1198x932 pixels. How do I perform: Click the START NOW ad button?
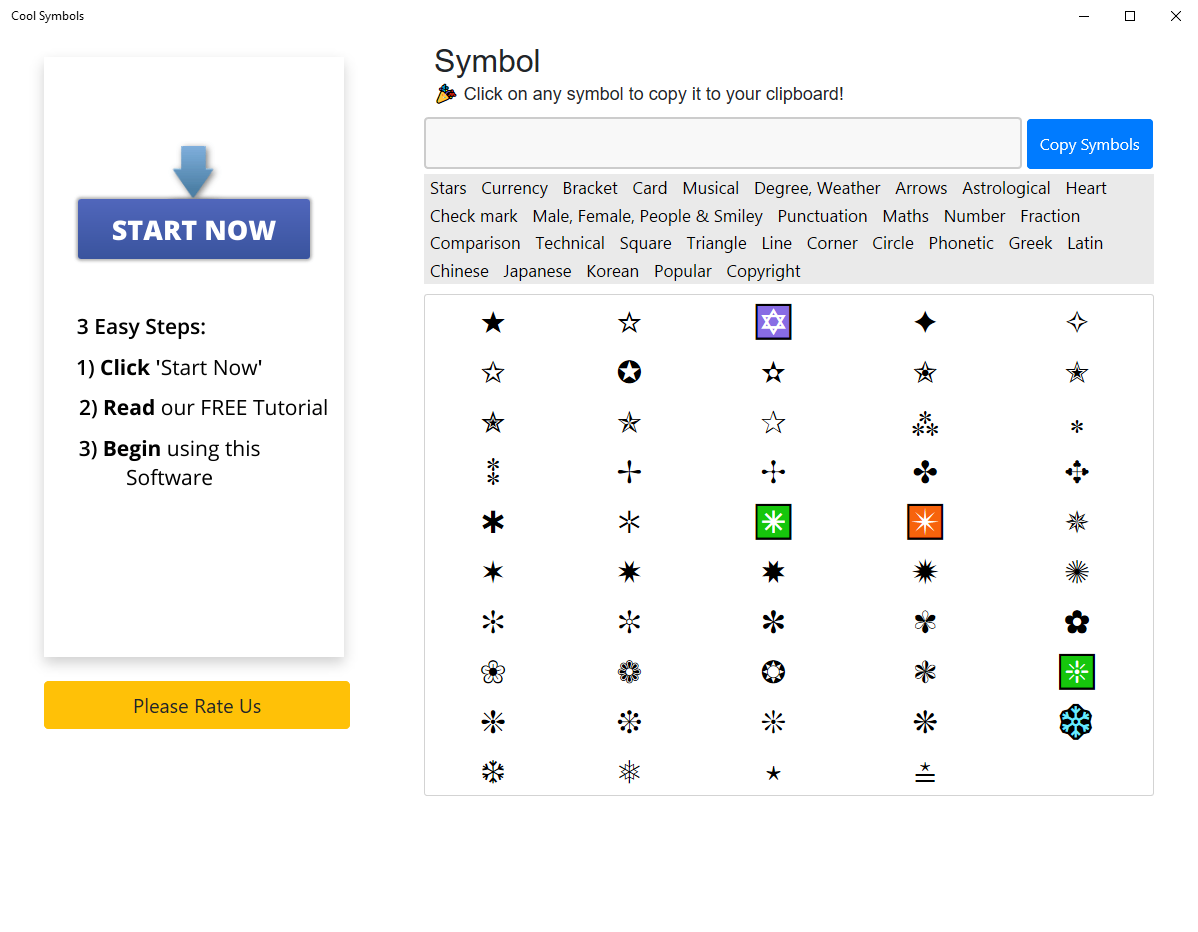point(194,230)
